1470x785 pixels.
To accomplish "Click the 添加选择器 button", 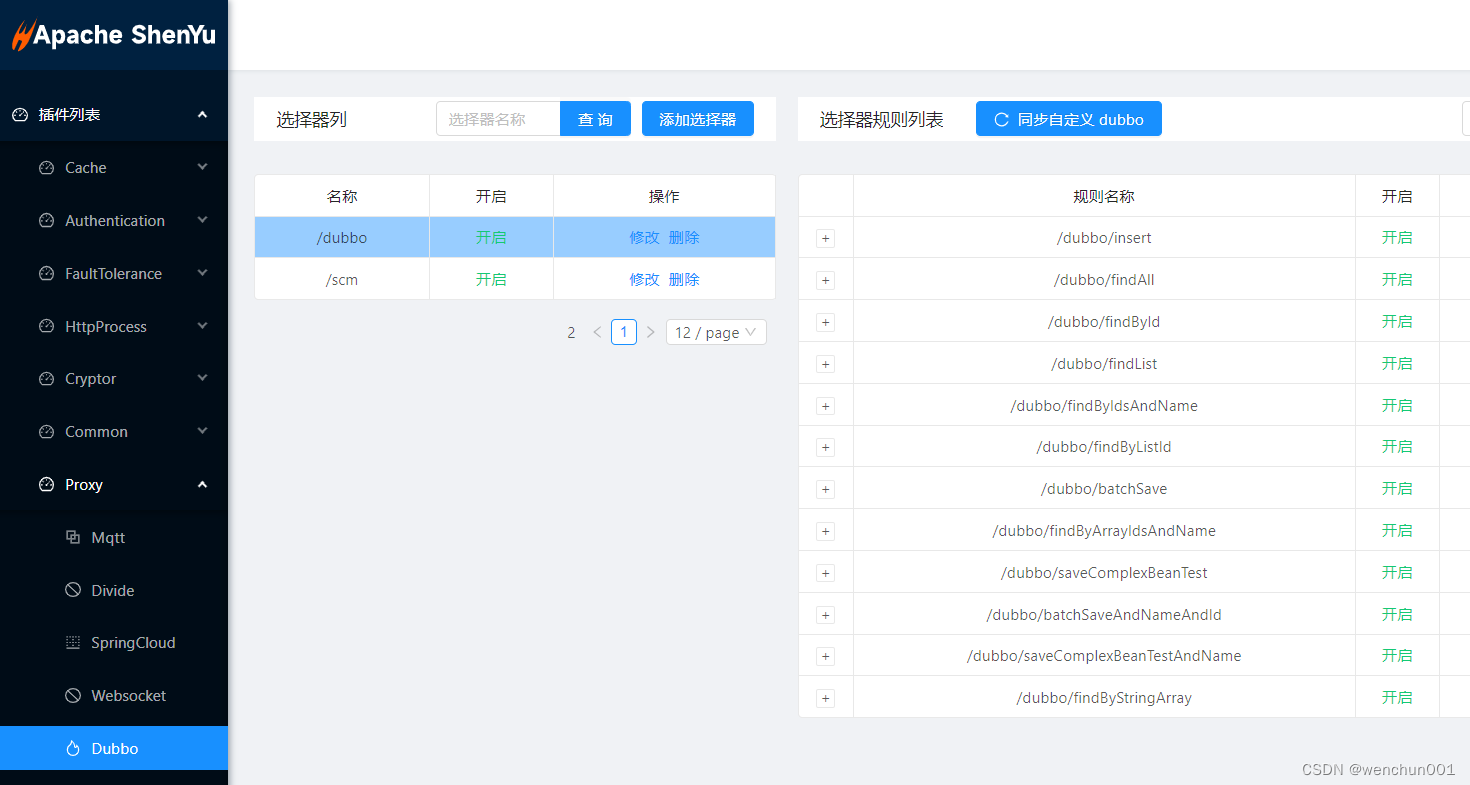I will click(x=698, y=119).
